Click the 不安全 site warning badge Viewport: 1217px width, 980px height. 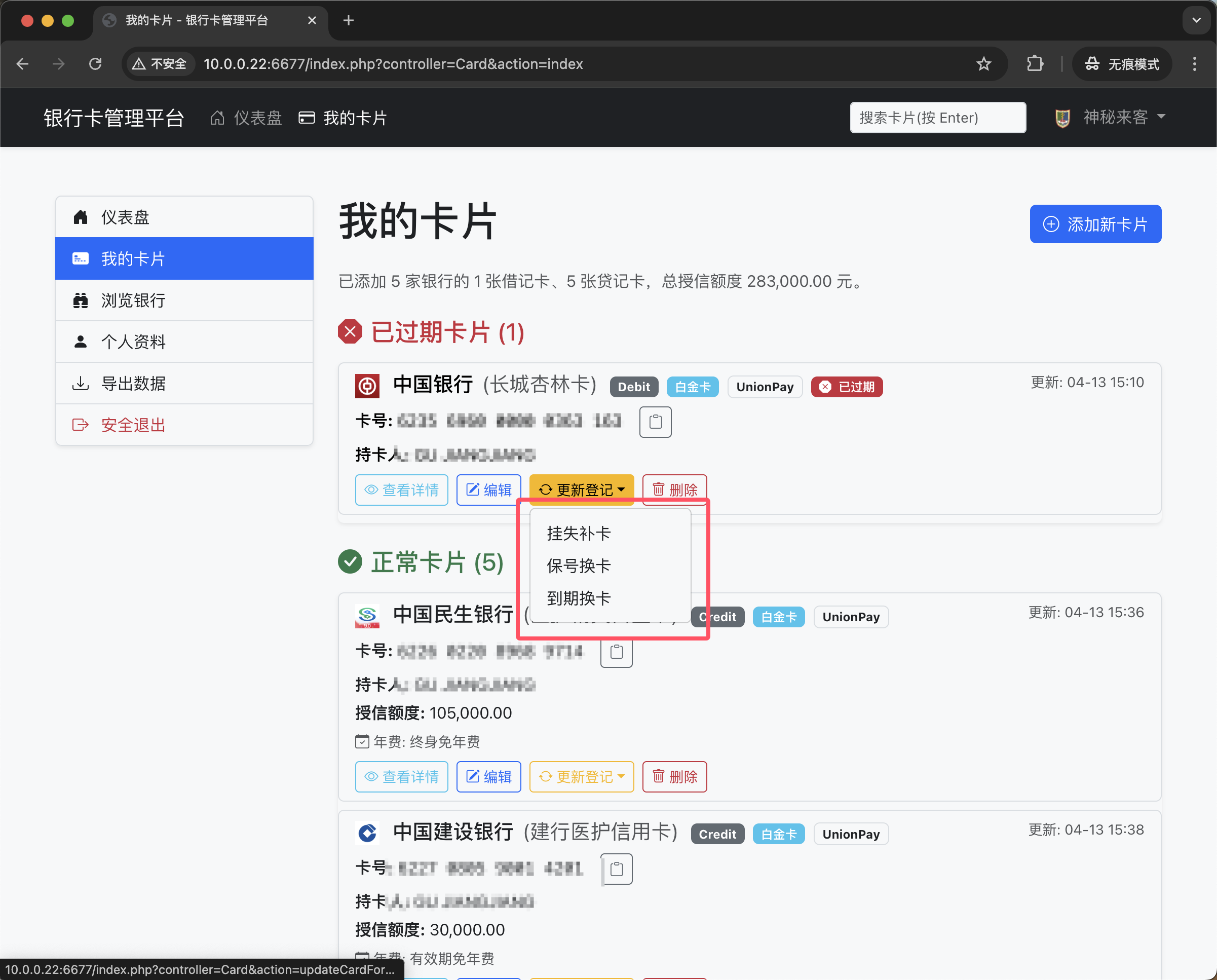coord(159,64)
